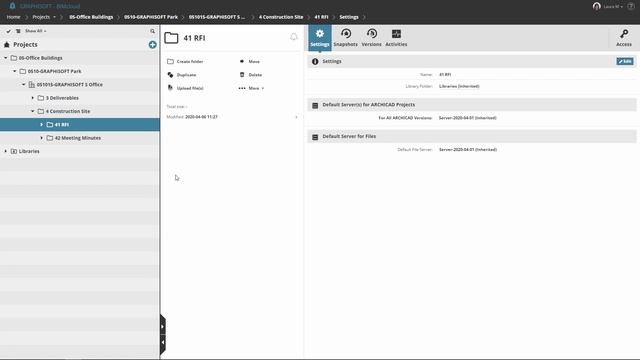Click the user avatar picture
Viewport: 640px width, 360px height.
597,6
